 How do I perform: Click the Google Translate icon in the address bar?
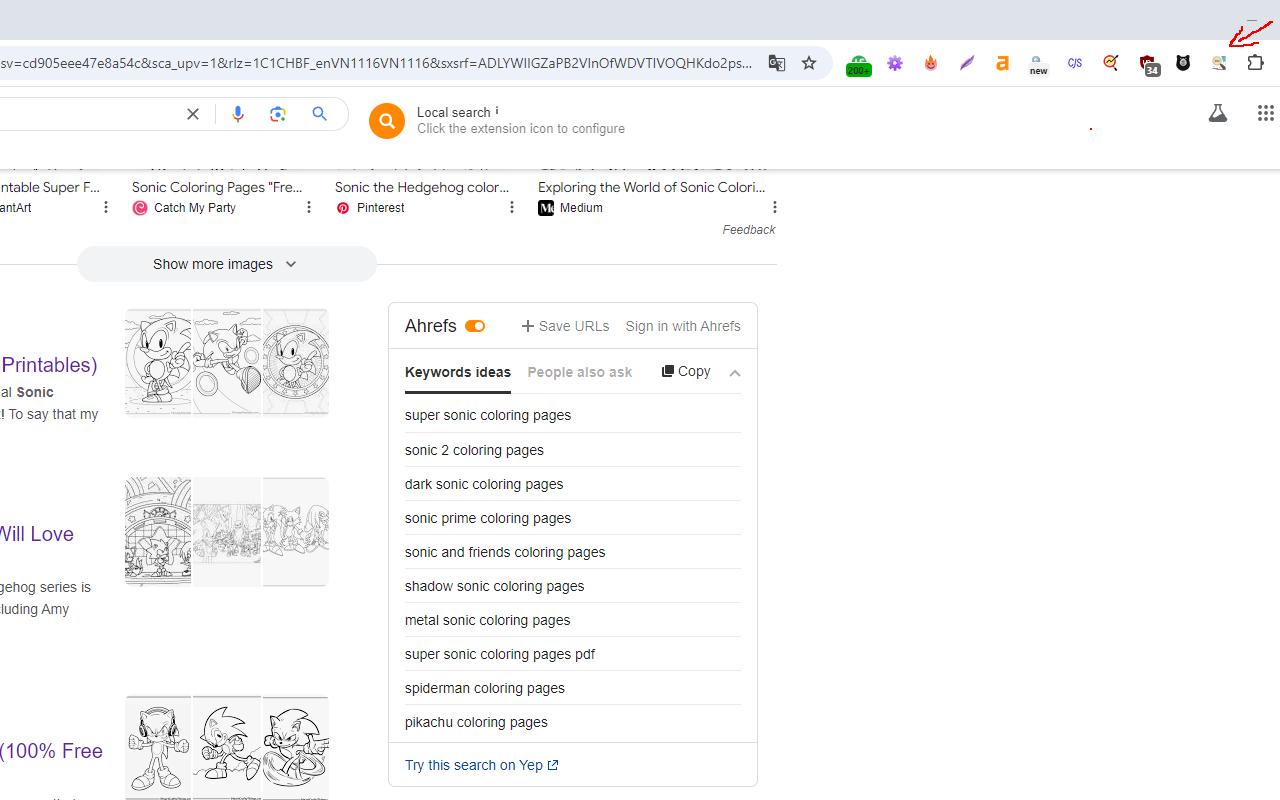click(776, 63)
